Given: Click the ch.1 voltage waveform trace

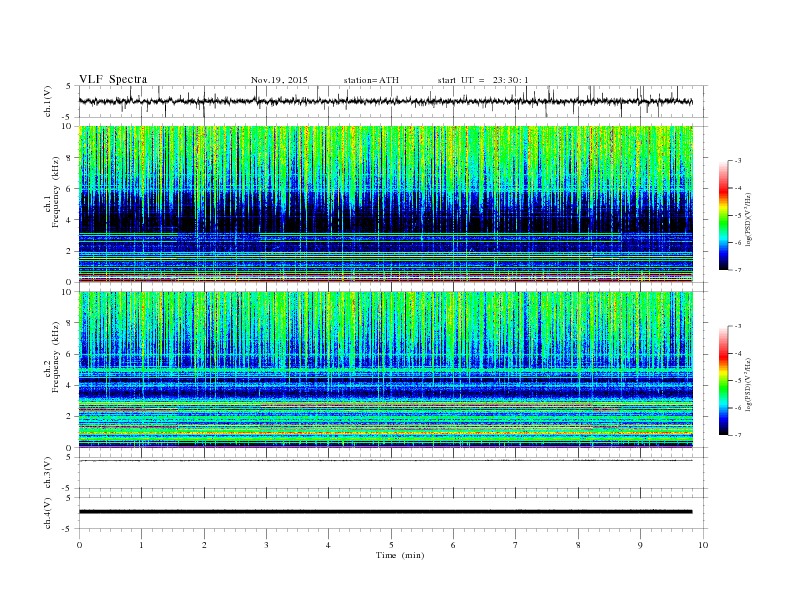Looking at the screenshot, I should (385, 101).
